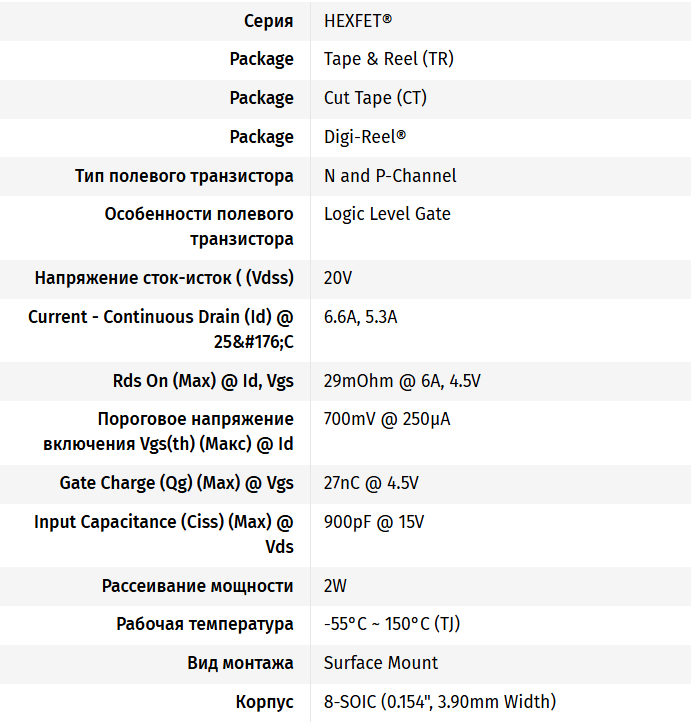Click the -55°C ~ 150°C (TJ) value
691x722 pixels.
pyautogui.click(x=392, y=624)
